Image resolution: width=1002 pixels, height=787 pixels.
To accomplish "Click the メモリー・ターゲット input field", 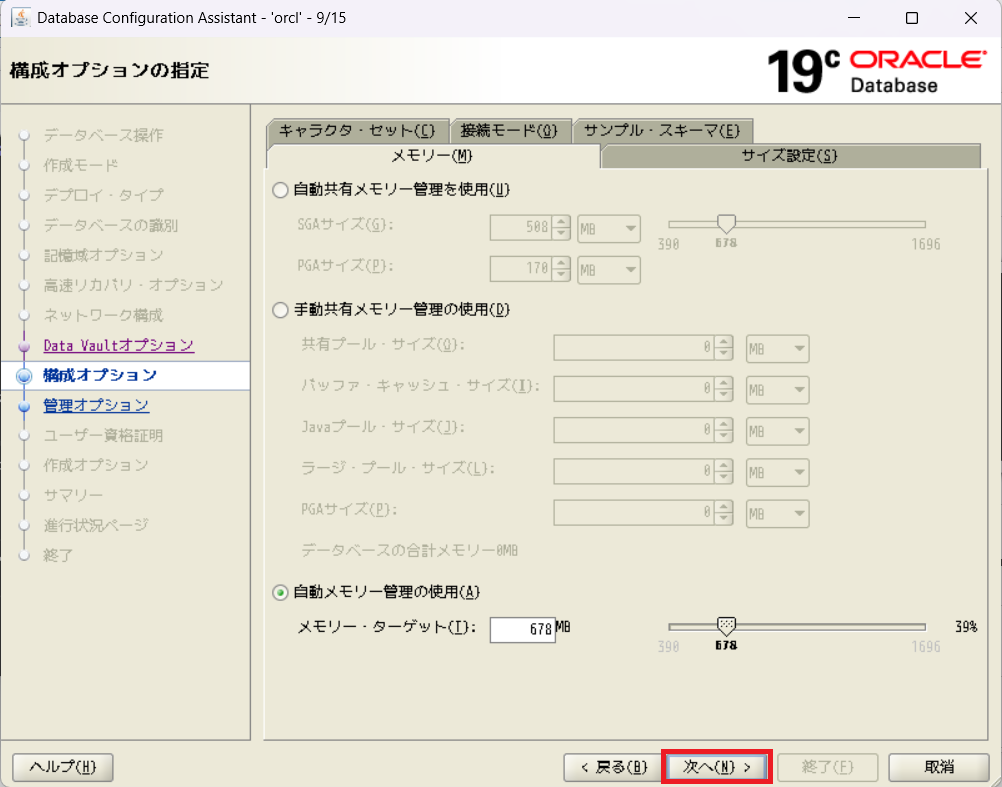I will point(522,629).
